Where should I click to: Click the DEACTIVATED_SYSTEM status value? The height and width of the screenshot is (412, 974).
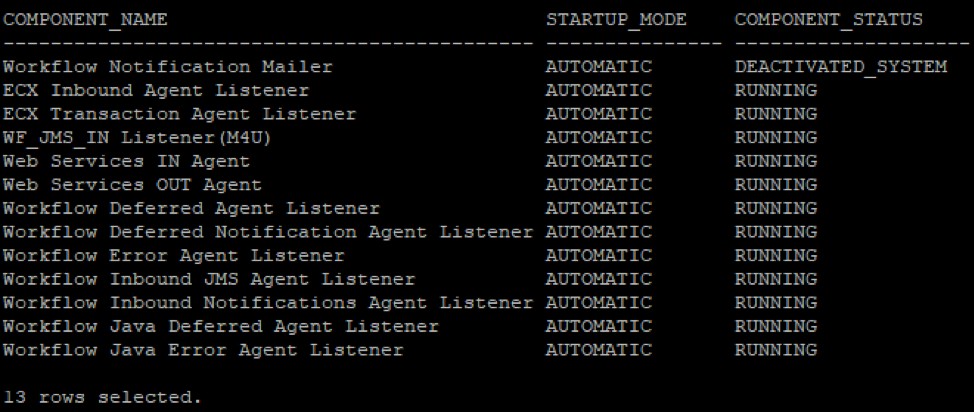(x=840, y=67)
